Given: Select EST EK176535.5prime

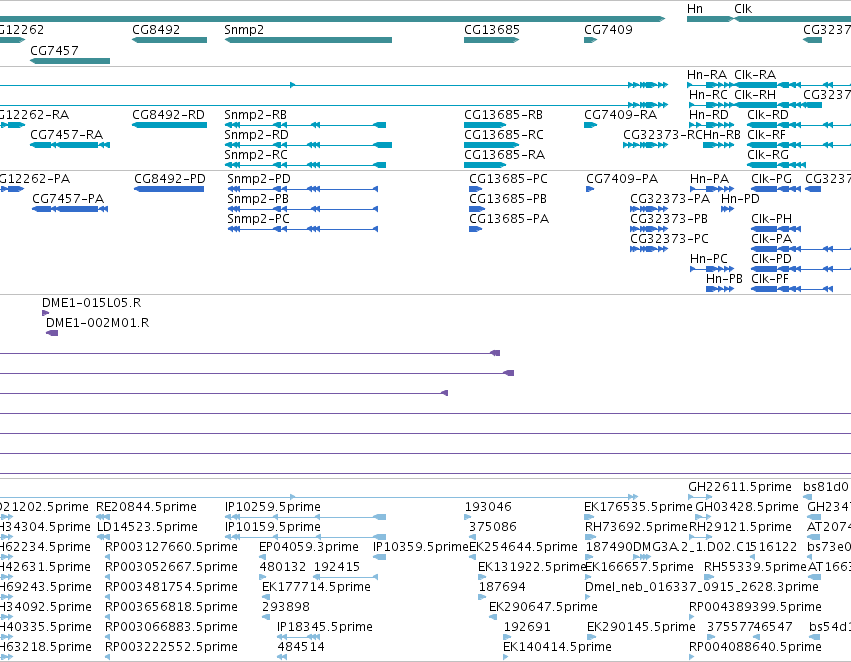Looking at the screenshot, I should [x=638, y=507].
